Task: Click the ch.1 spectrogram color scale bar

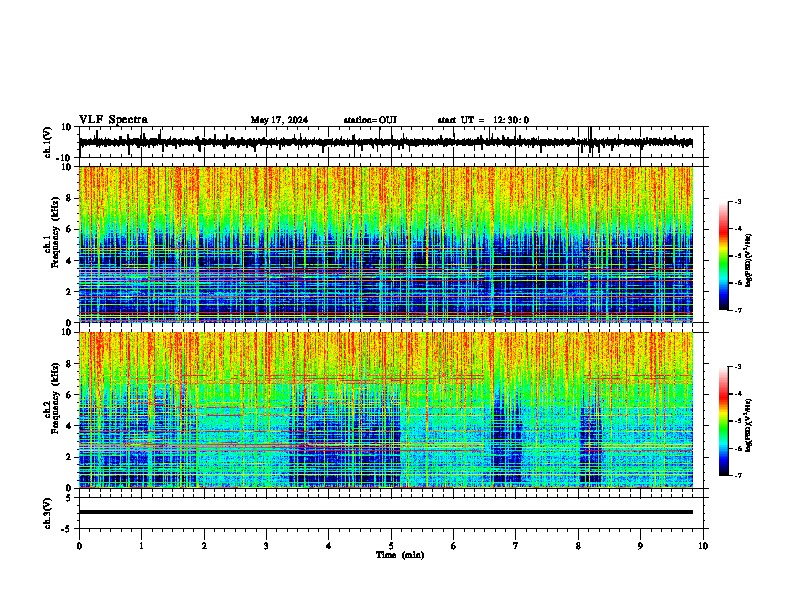Action: click(724, 256)
